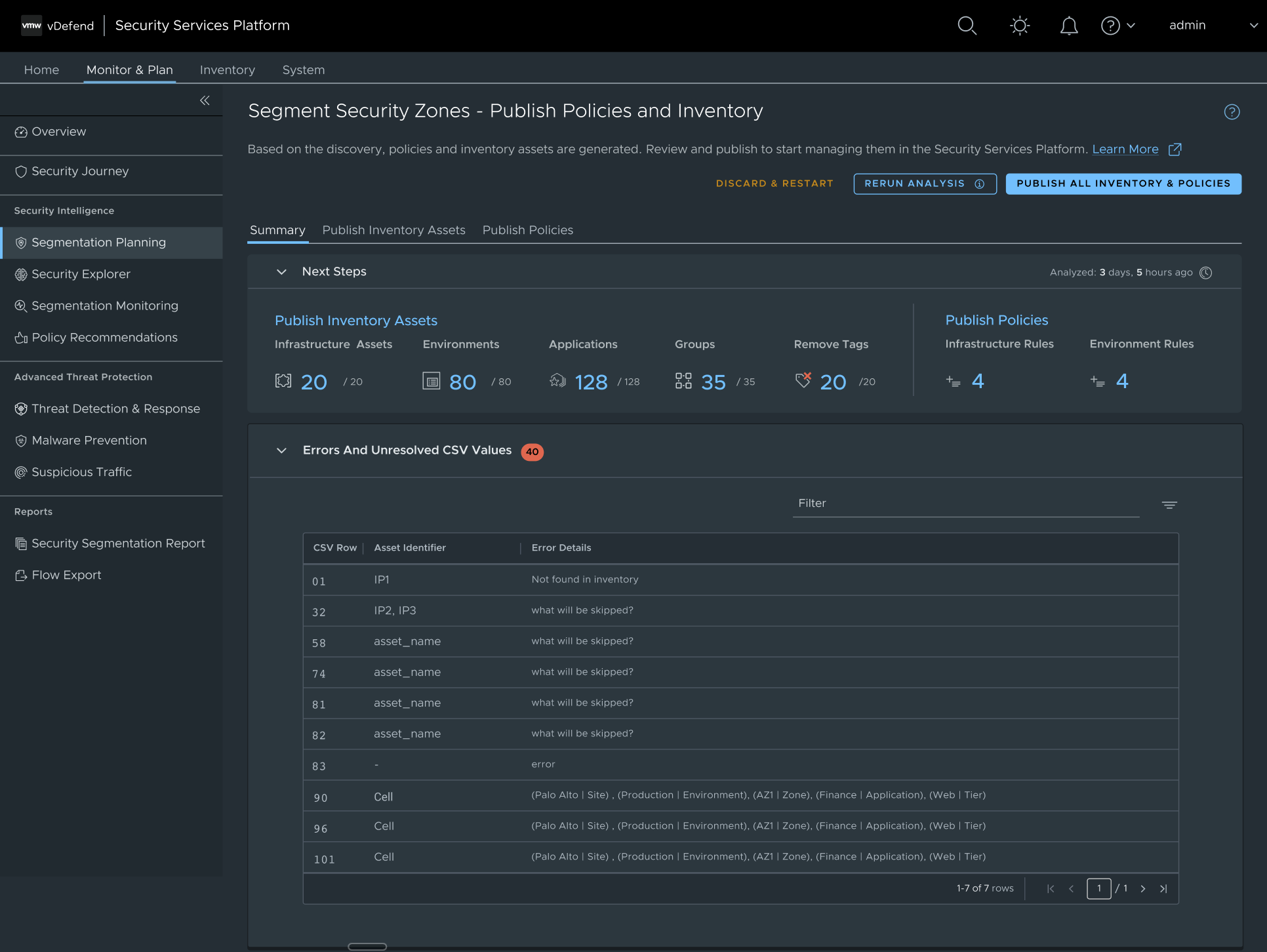
Task: Toggle light/dark theme sun icon
Action: (1019, 26)
